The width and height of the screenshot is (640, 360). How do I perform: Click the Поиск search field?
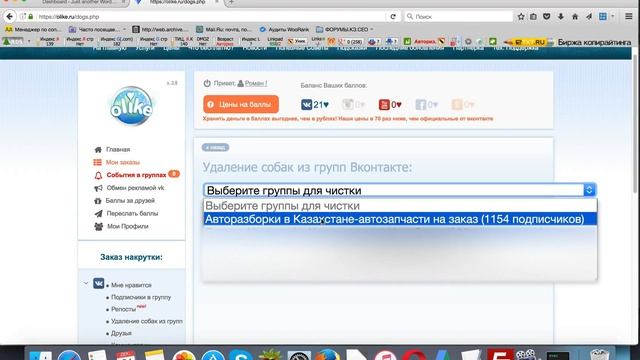tap(459, 17)
